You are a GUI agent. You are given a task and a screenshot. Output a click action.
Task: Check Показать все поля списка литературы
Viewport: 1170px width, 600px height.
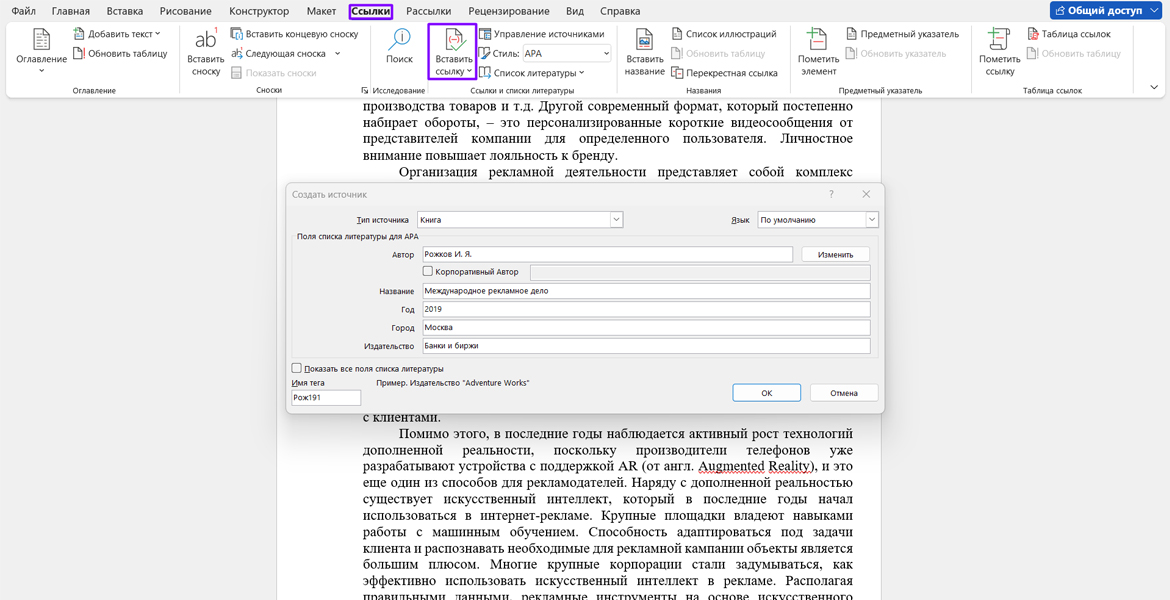tap(297, 369)
